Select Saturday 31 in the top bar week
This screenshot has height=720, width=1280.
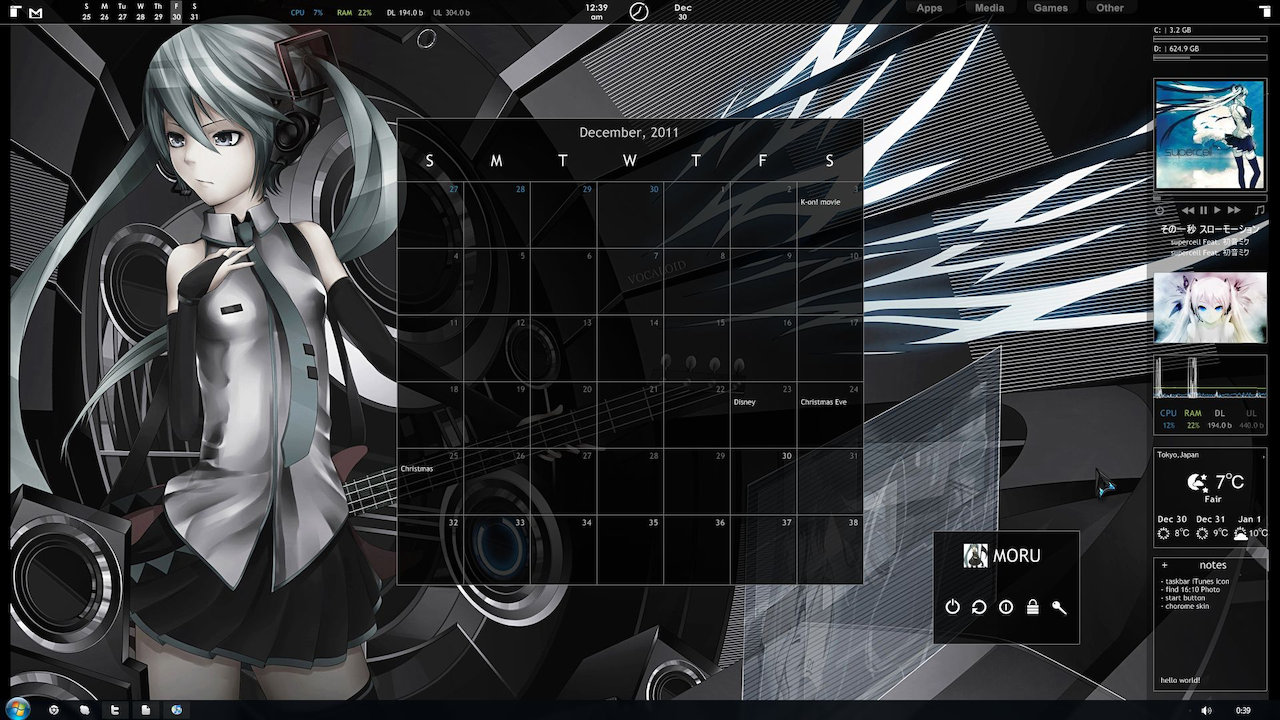click(194, 12)
